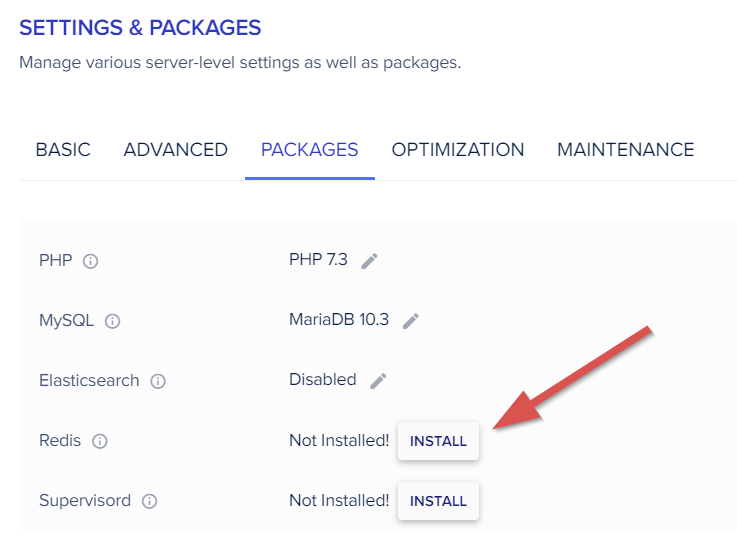The height and width of the screenshot is (543, 737).
Task: Install the Redis package
Action: click(438, 441)
